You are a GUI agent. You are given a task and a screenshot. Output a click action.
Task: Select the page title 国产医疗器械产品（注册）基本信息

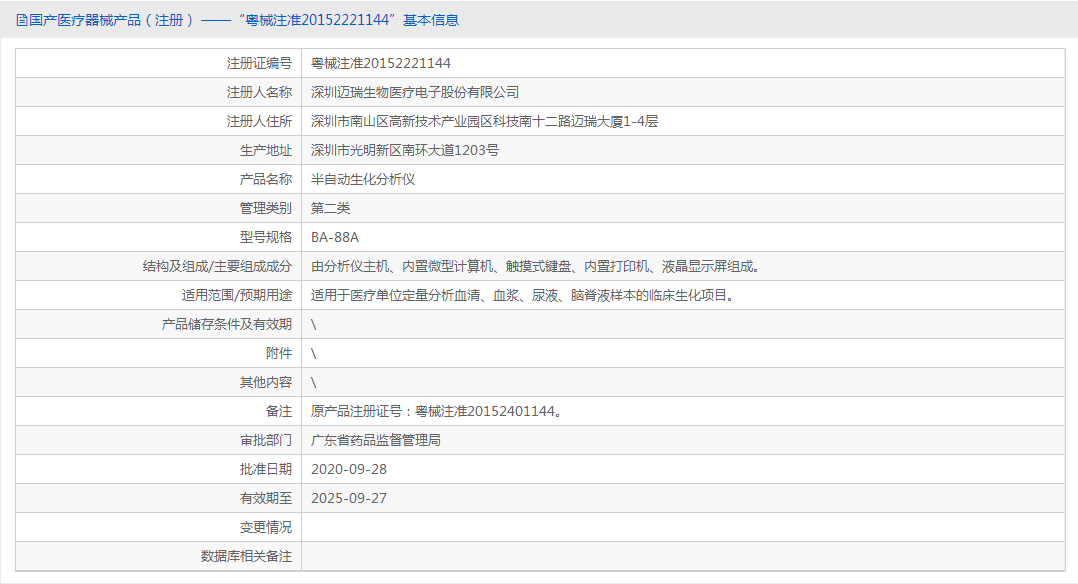[244, 21]
